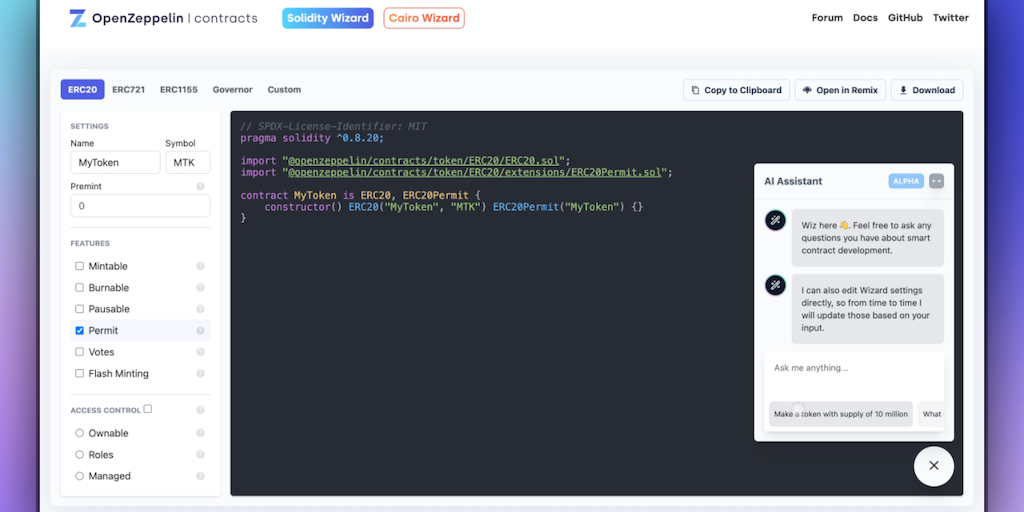The width and height of the screenshot is (1024, 512).
Task: Select the Roles radio button
Action: tap(80, 455)
